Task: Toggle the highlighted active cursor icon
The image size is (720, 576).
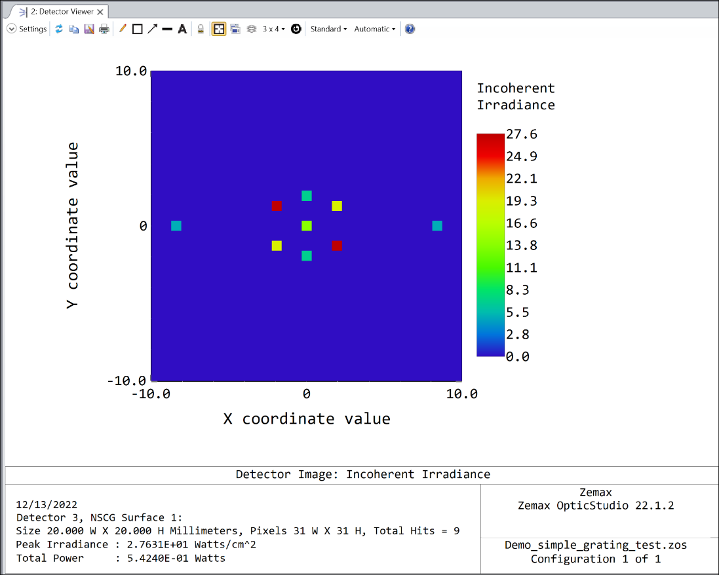Action: [x=219, y=29]
